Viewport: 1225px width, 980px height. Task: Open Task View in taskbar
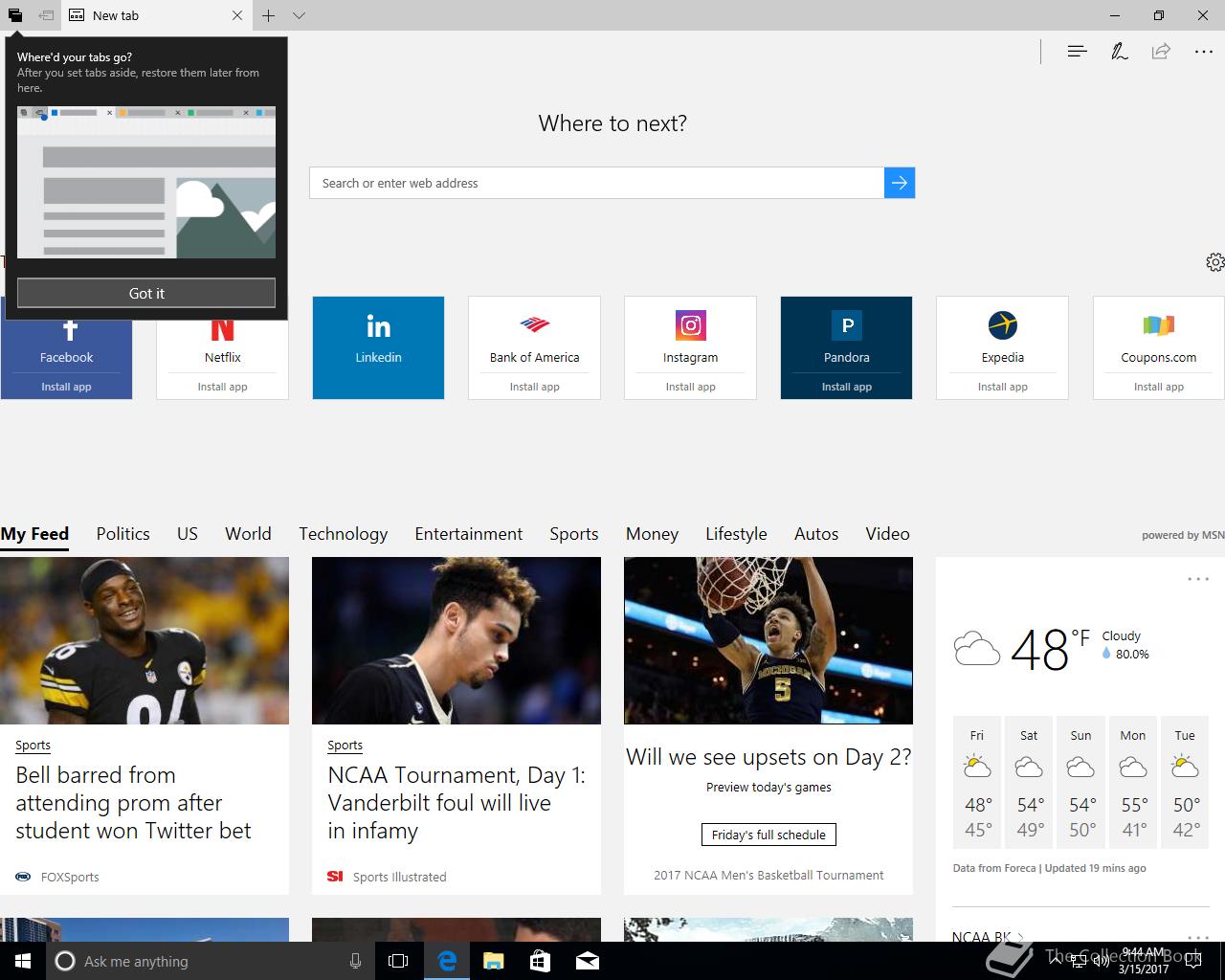[398, 961]
